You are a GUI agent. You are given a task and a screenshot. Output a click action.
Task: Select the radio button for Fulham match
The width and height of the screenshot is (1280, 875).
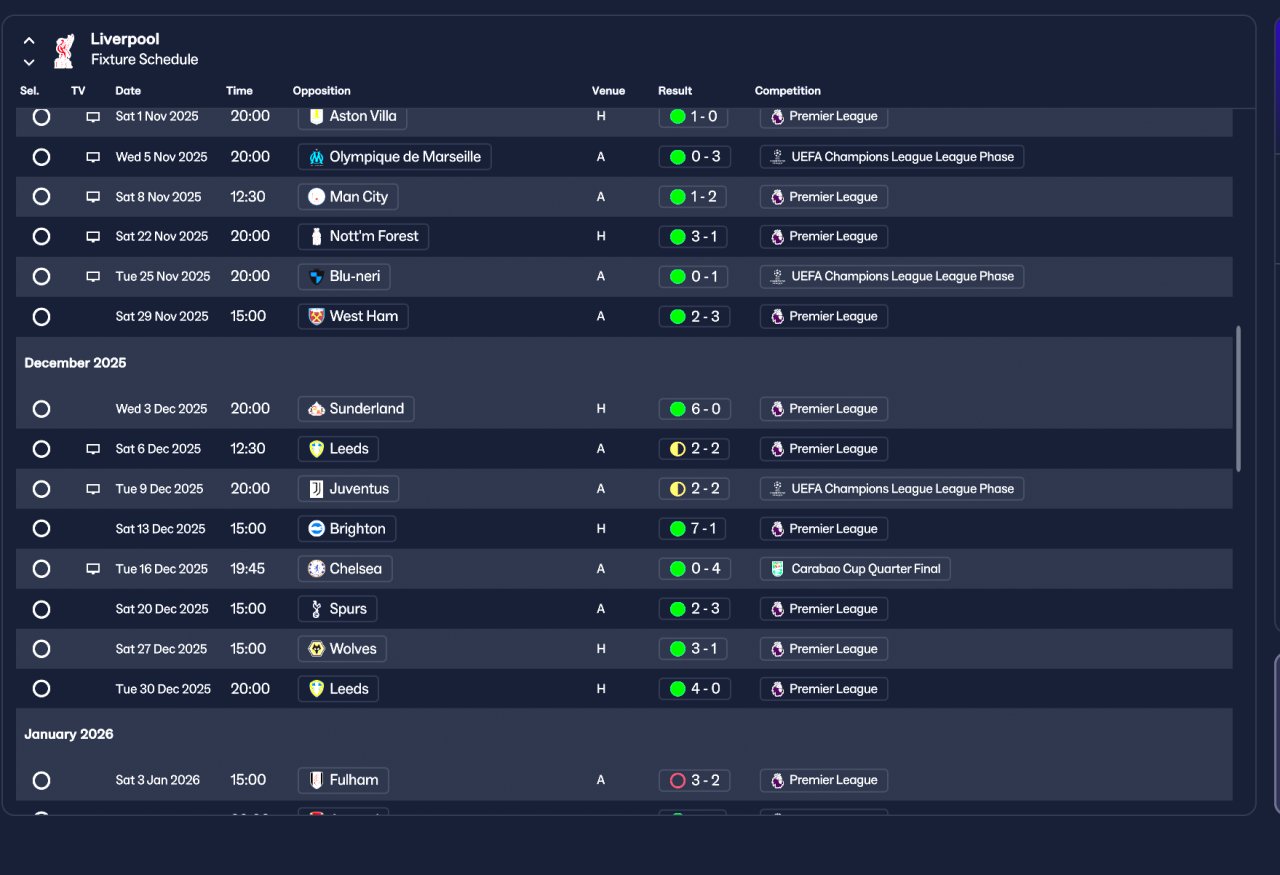coord(41,780)
